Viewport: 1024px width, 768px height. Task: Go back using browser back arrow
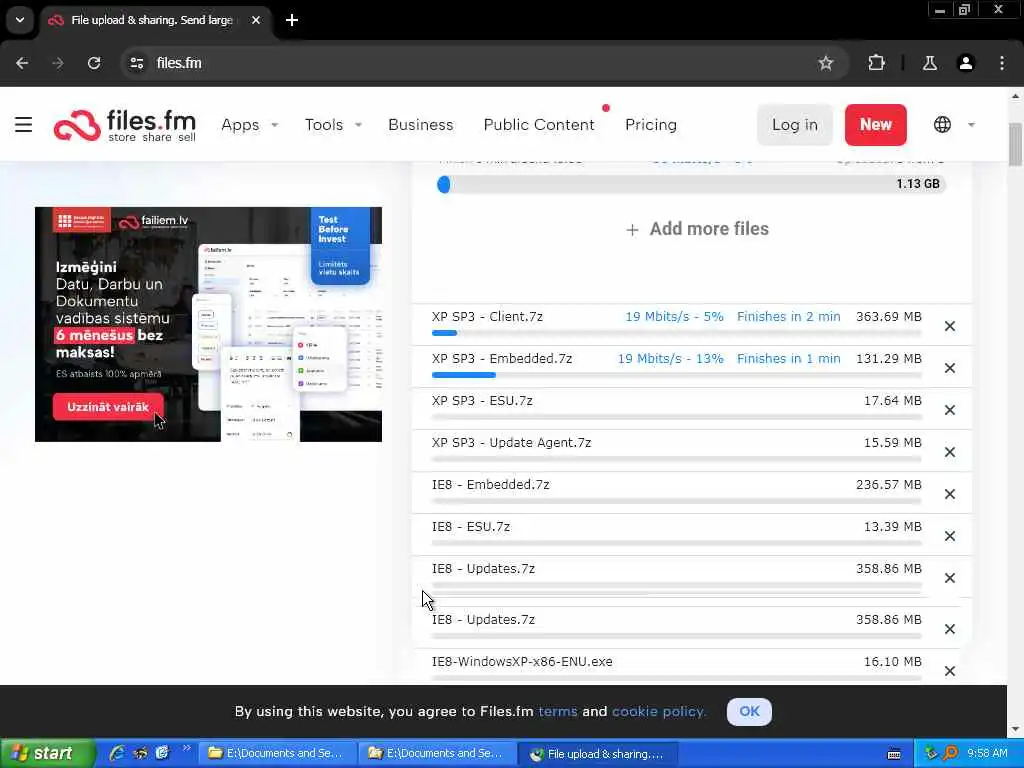(22, 63)
